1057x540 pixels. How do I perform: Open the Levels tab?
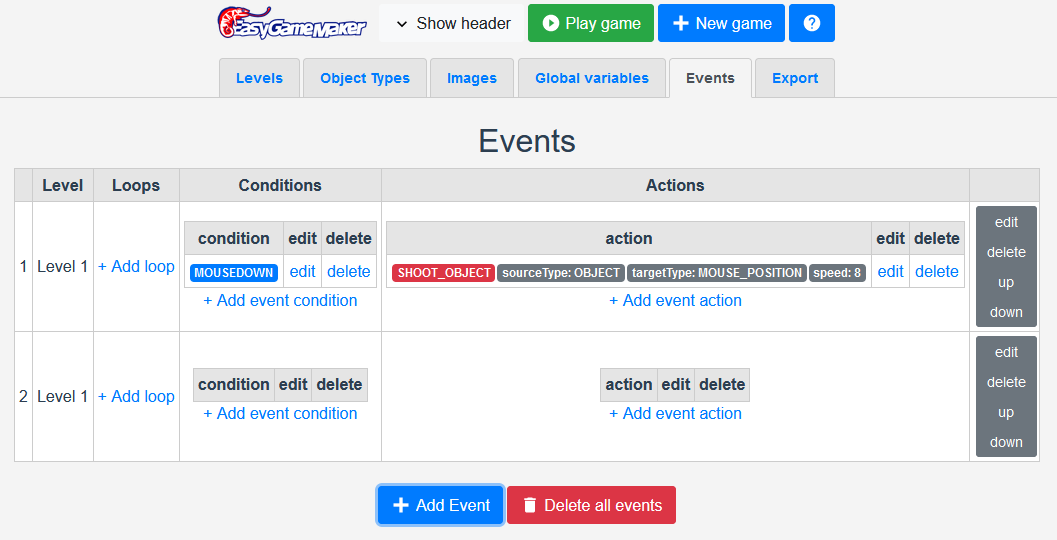click(x=259, y=78)
